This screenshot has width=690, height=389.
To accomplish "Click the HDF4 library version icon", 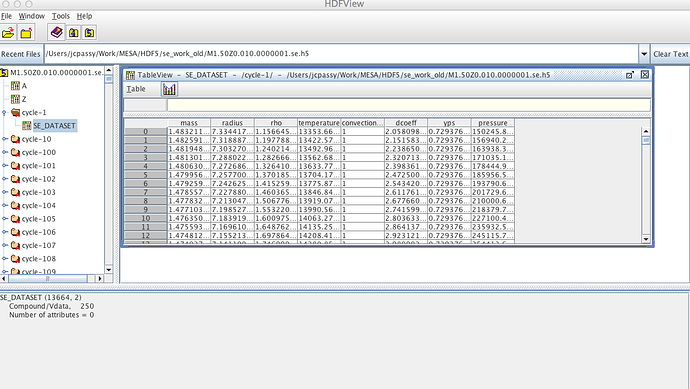I will pos(73,33).
